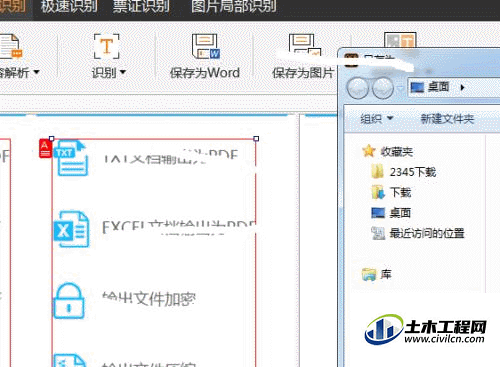Click the back arrow in save dialog
500x367 pixels.
coord(358,88)
